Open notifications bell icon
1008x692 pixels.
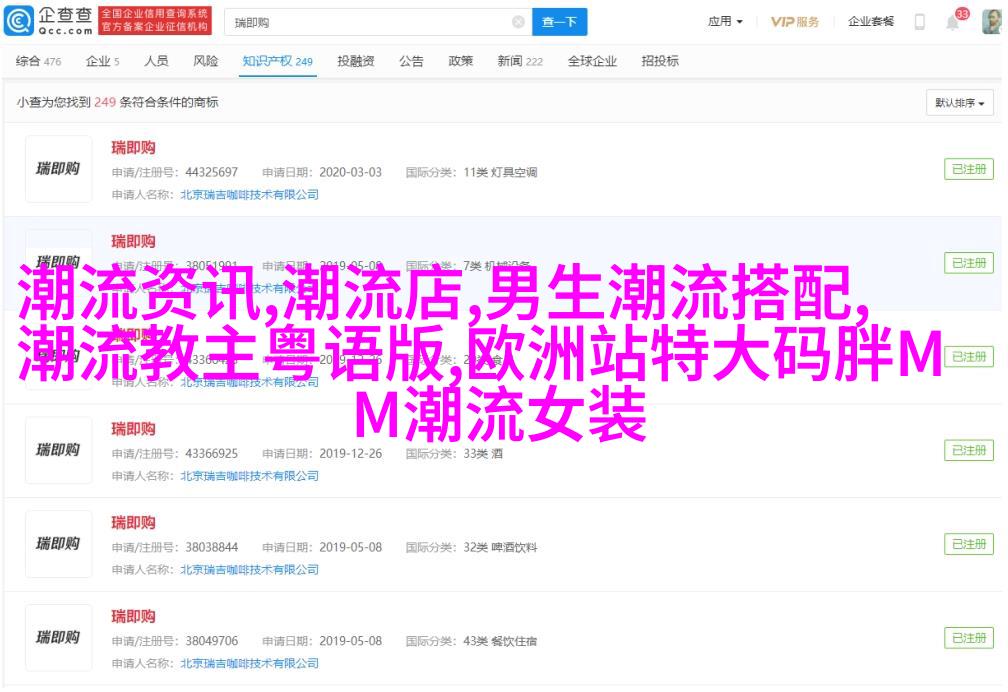[x=953, y=23]
